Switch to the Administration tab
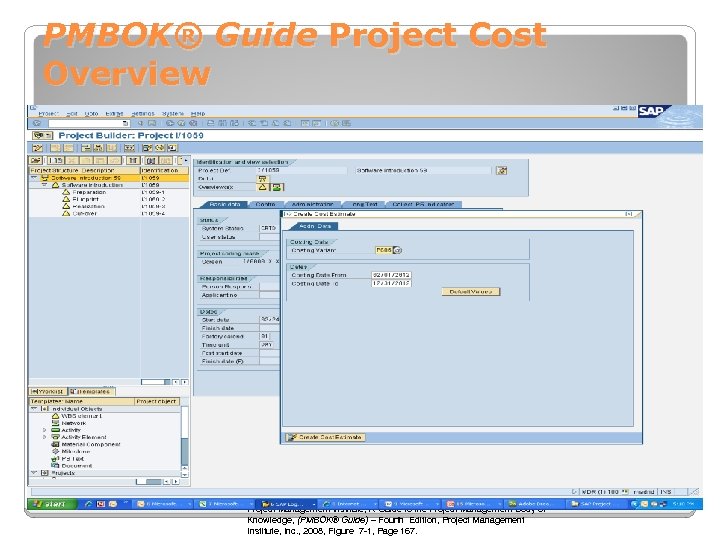The width and height of the screenshot is (720, 540). click(312, 204)
